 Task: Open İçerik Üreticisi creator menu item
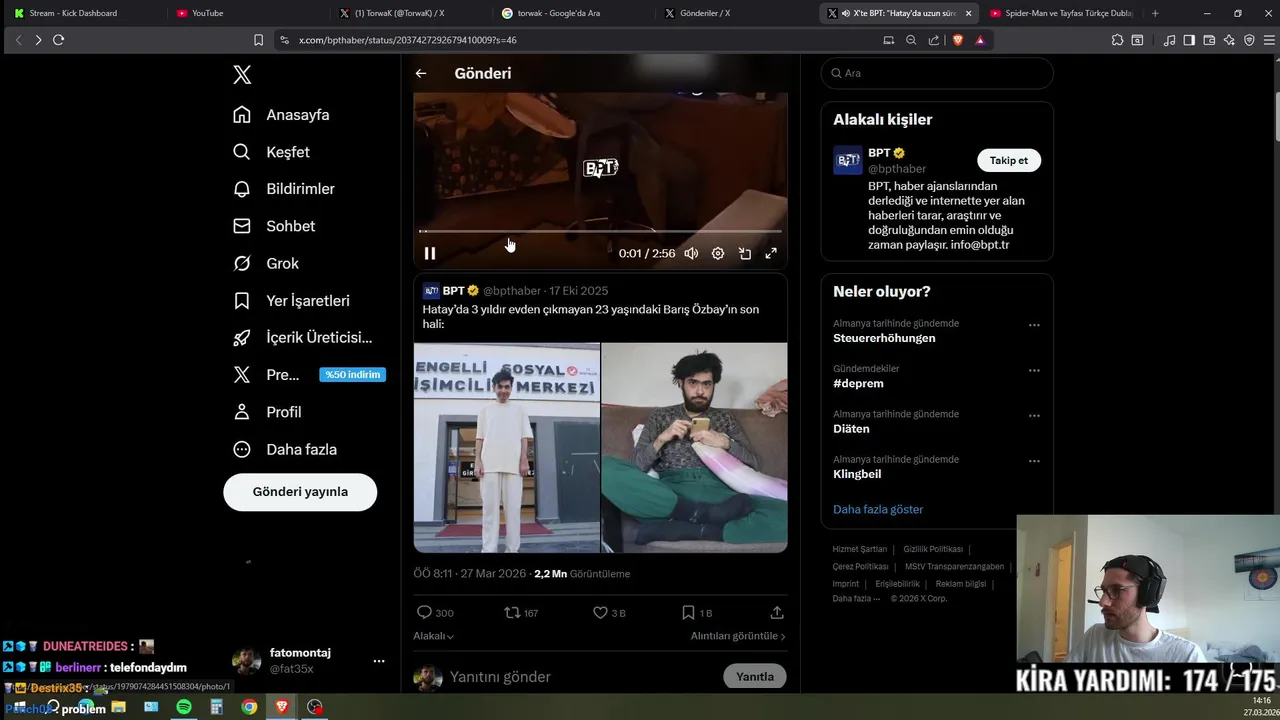point(302,338)
